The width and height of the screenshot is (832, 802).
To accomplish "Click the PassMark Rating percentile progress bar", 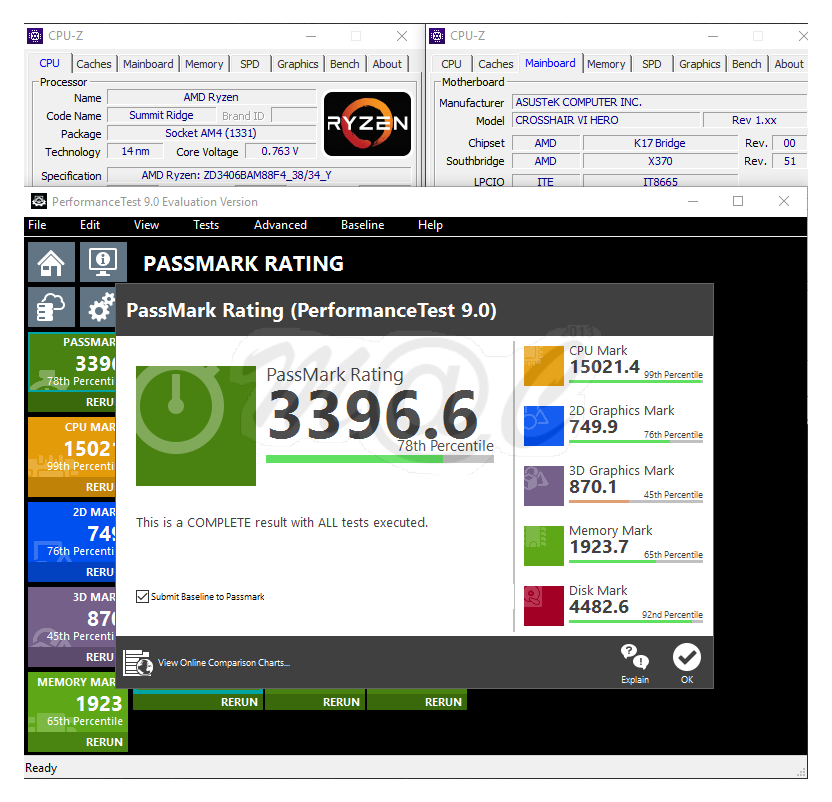I will tap(379, 459).
